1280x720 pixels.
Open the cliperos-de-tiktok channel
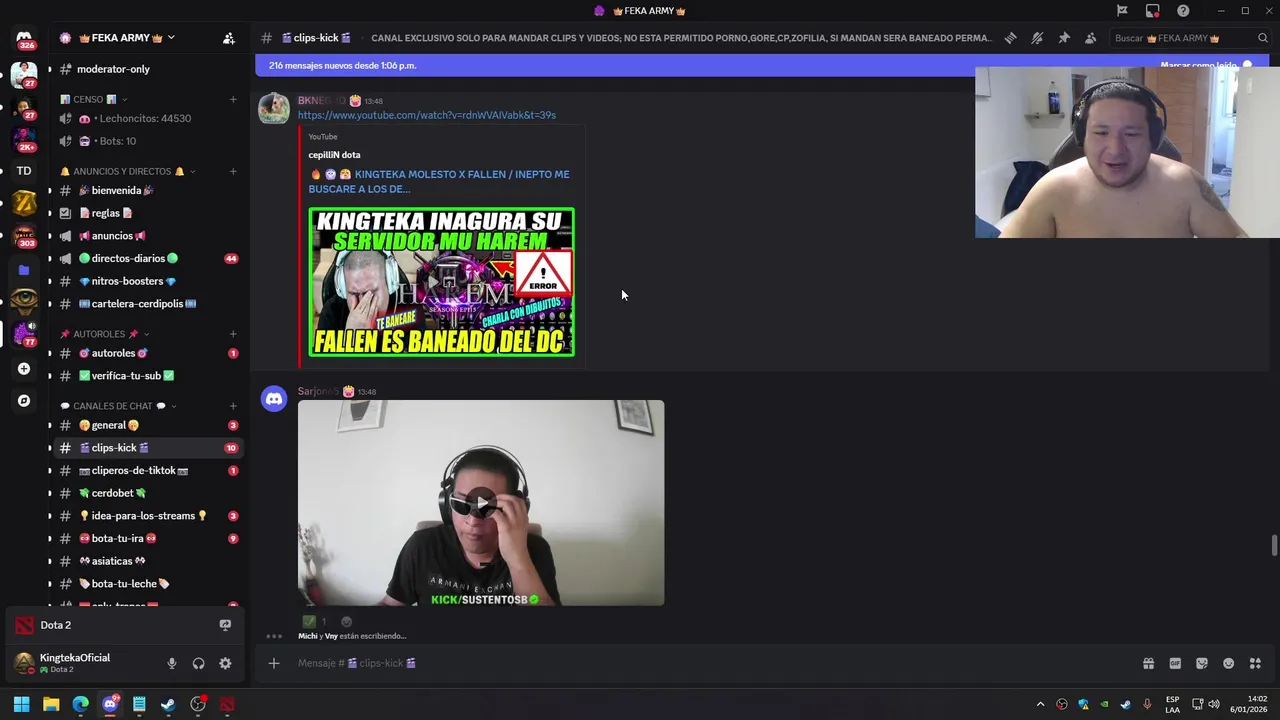tap(147, 470)
